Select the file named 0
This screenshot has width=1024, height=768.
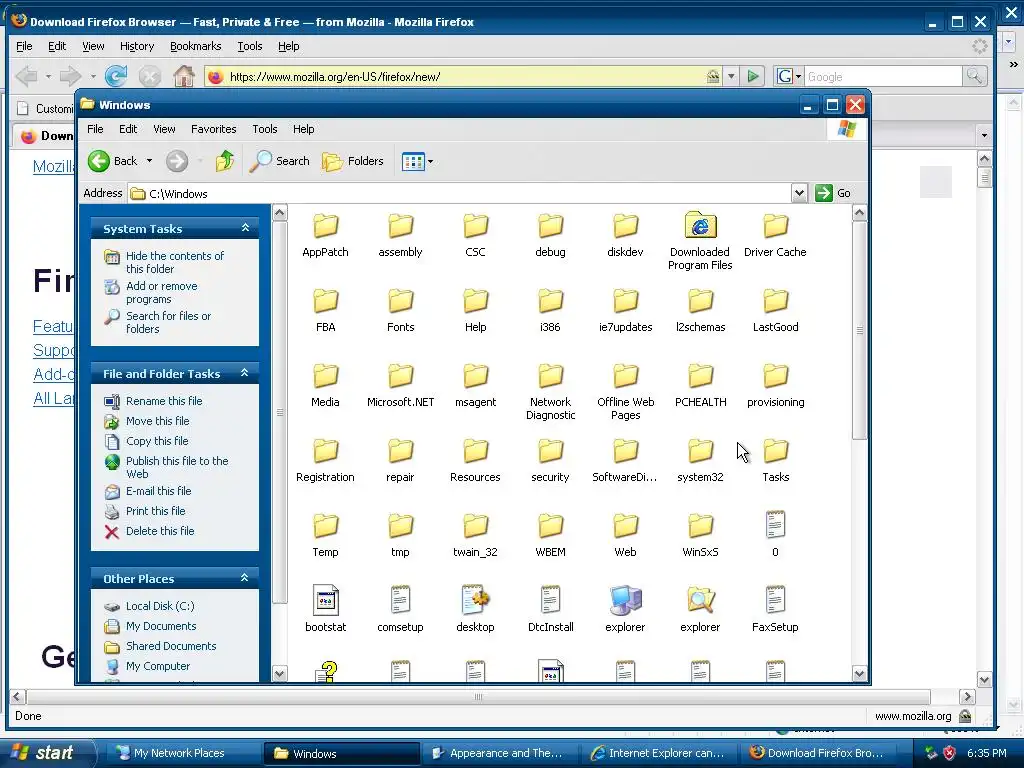point(775,534)
